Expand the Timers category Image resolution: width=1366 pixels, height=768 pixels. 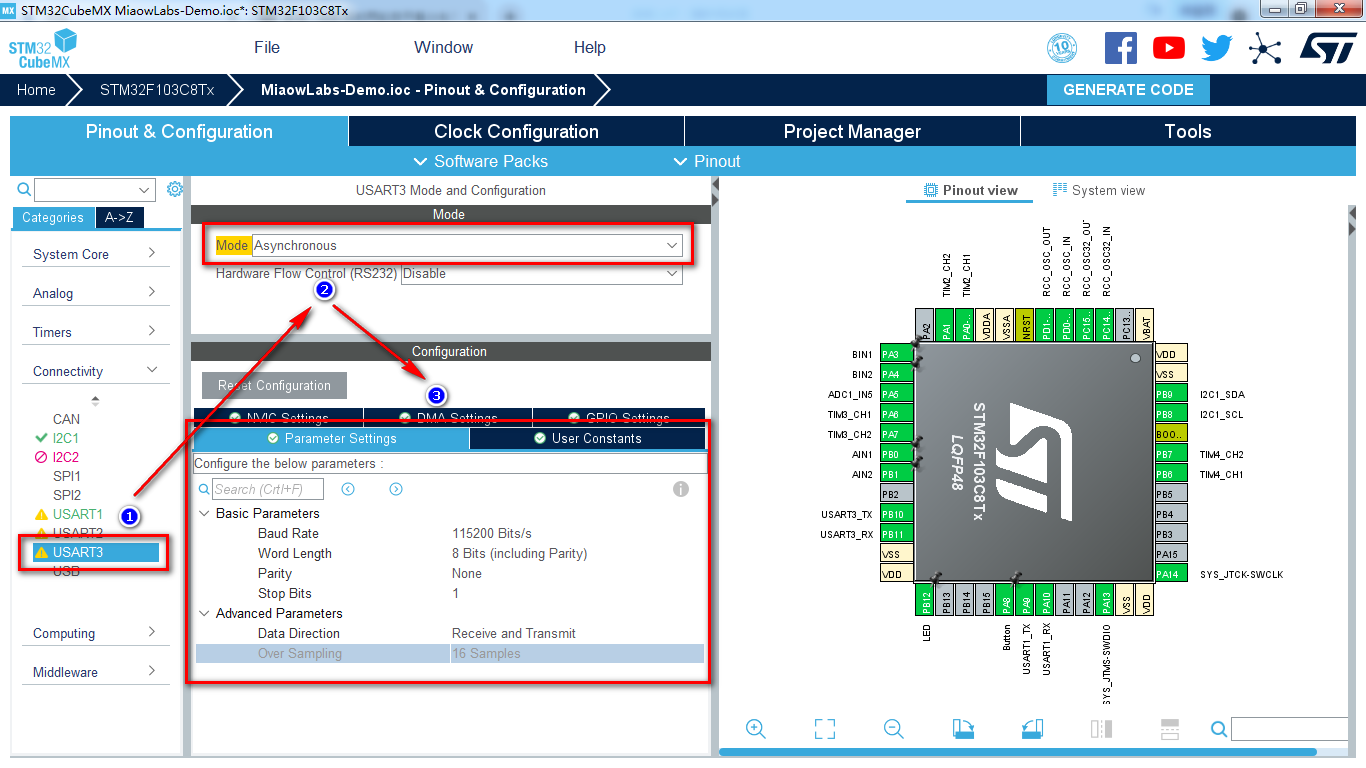[x=95, y=332]
